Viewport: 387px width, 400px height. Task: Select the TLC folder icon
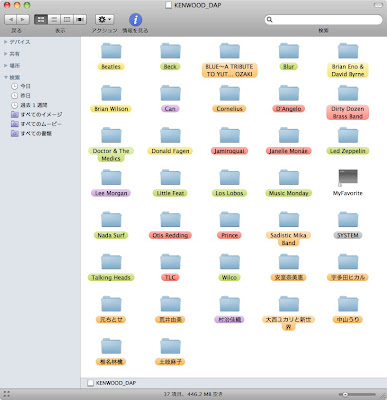(170, 262)
